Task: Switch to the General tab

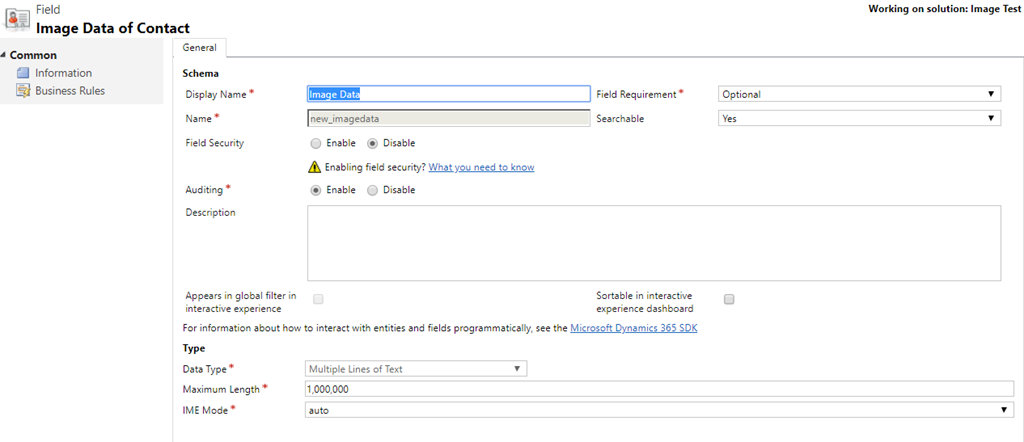Action: [199, 48]
